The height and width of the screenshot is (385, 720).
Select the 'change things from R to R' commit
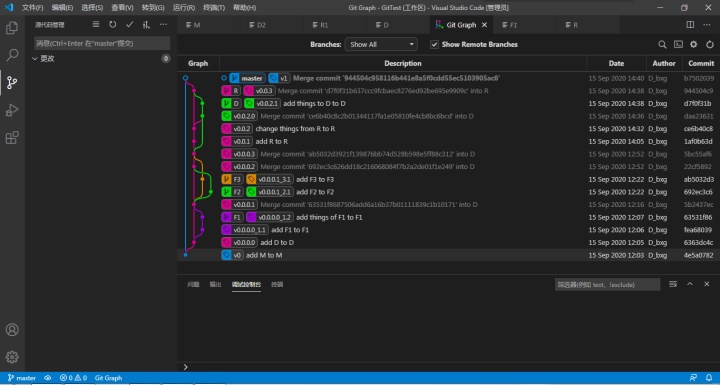coord(448,129)
